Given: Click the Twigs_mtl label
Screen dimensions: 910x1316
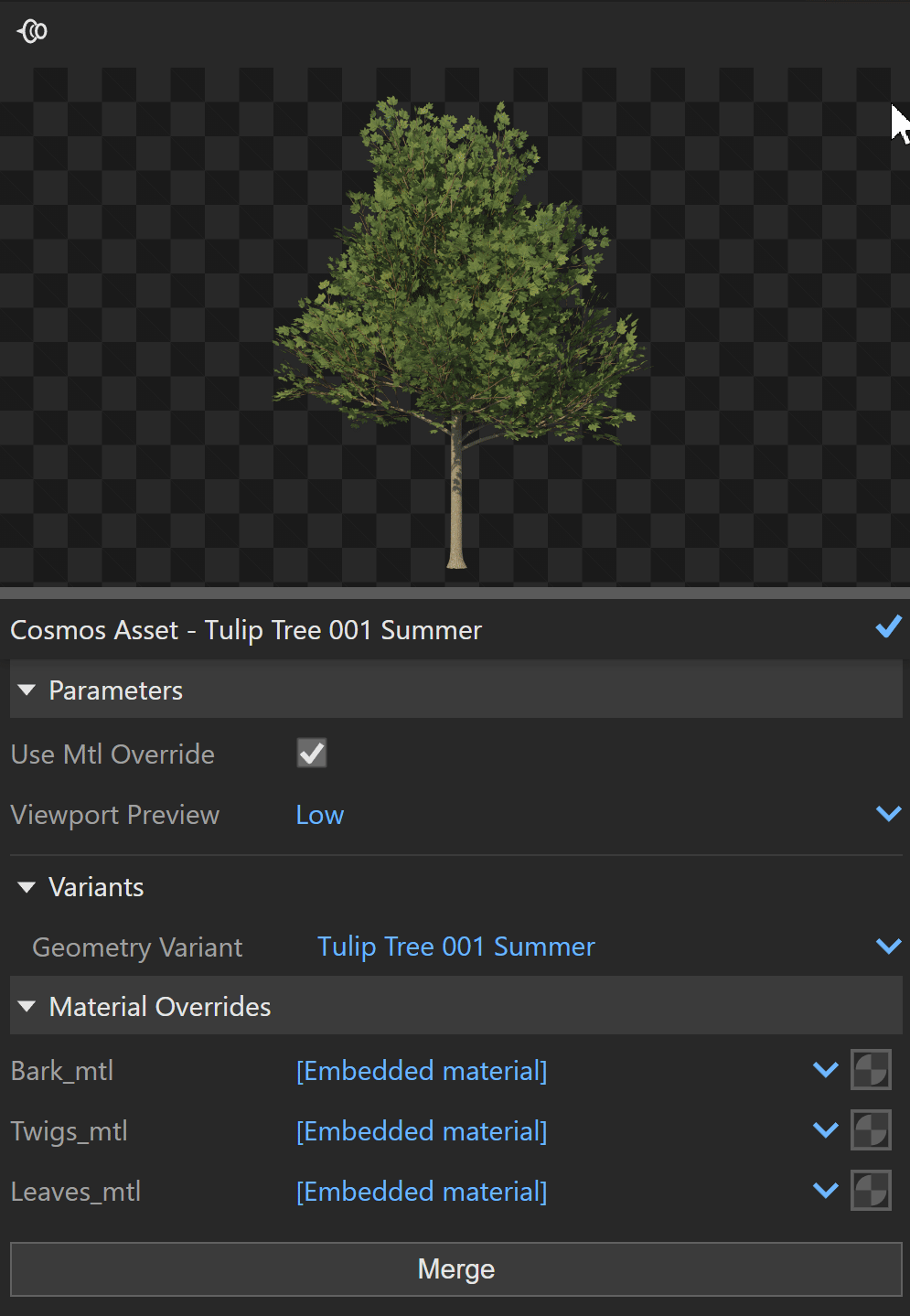Looking at the screenshot, I should 69,1131.
